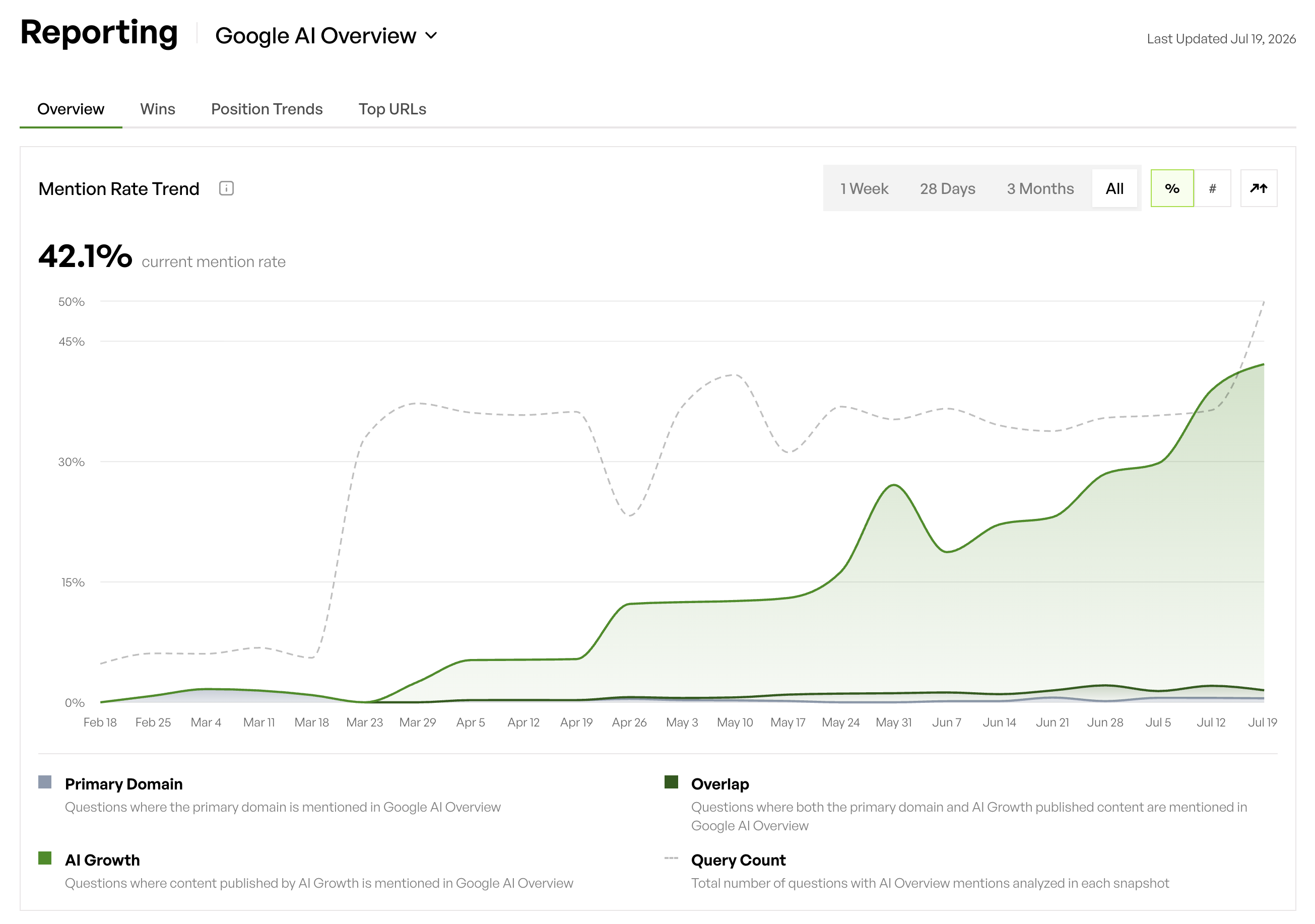Go to the Overview tab
The image size is (1315, 924).
point(71,109)
